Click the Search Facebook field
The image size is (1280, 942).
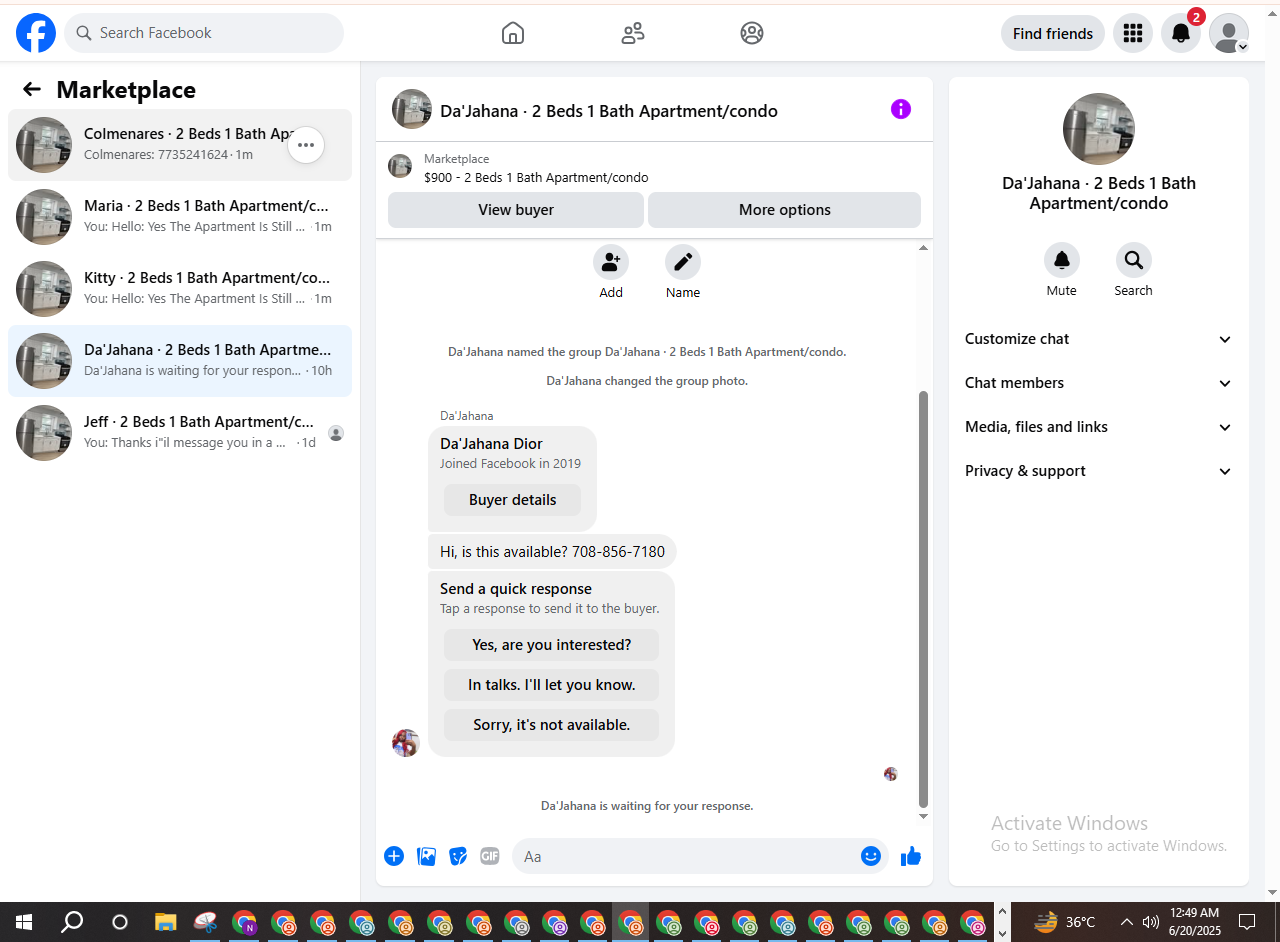[x=204, y=33]
